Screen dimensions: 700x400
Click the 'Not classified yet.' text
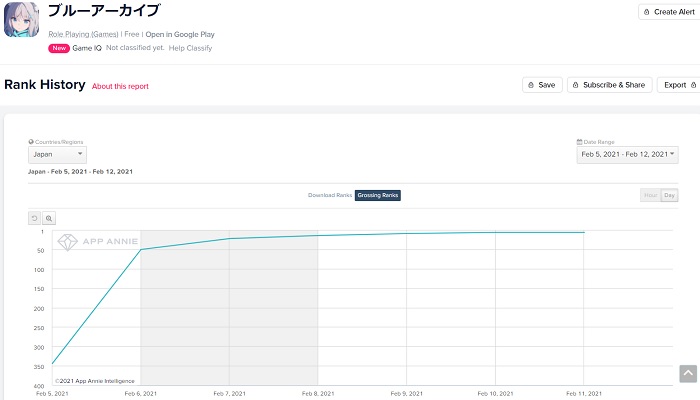click(135, 48)
